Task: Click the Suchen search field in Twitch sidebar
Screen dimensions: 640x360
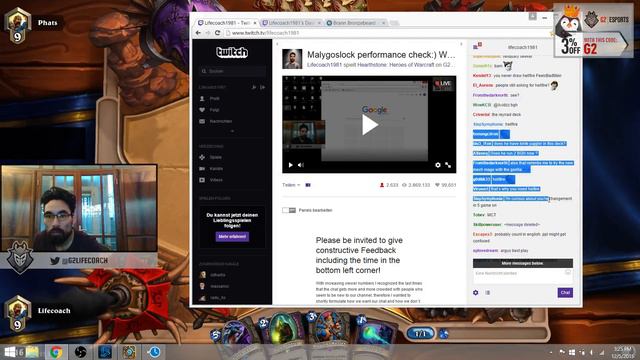Action: [x=232, y=71]
